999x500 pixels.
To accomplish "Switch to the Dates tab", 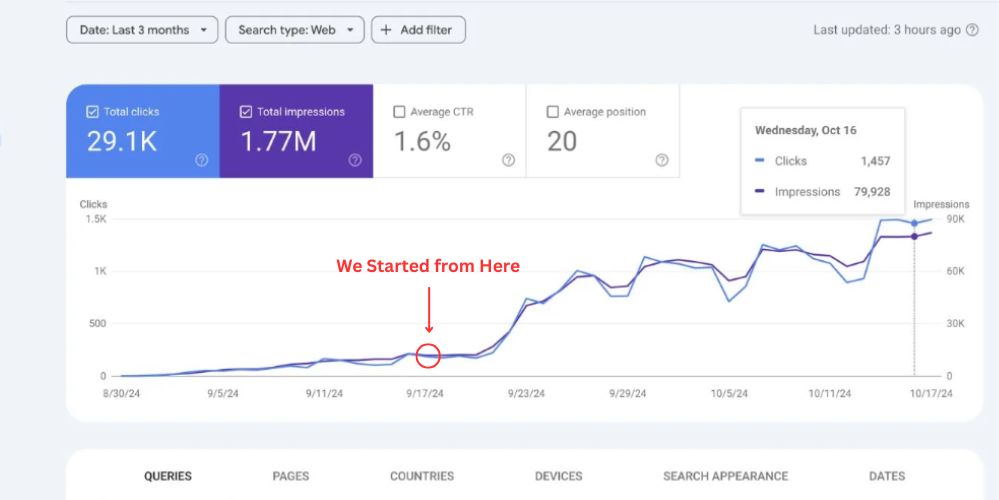I will (887, 476).
